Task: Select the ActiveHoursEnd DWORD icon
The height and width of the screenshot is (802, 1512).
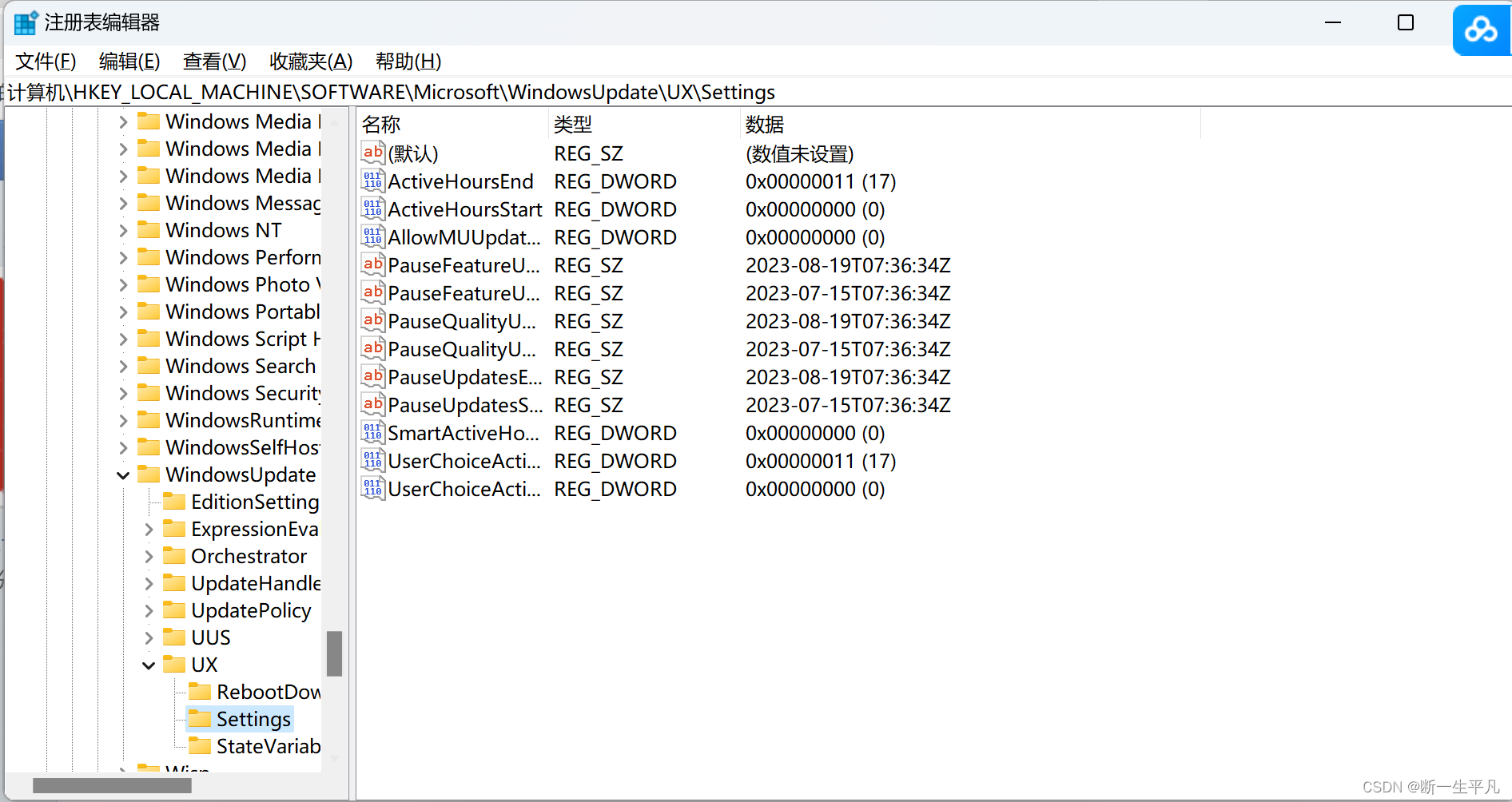Action: click(x=373, y=181)
